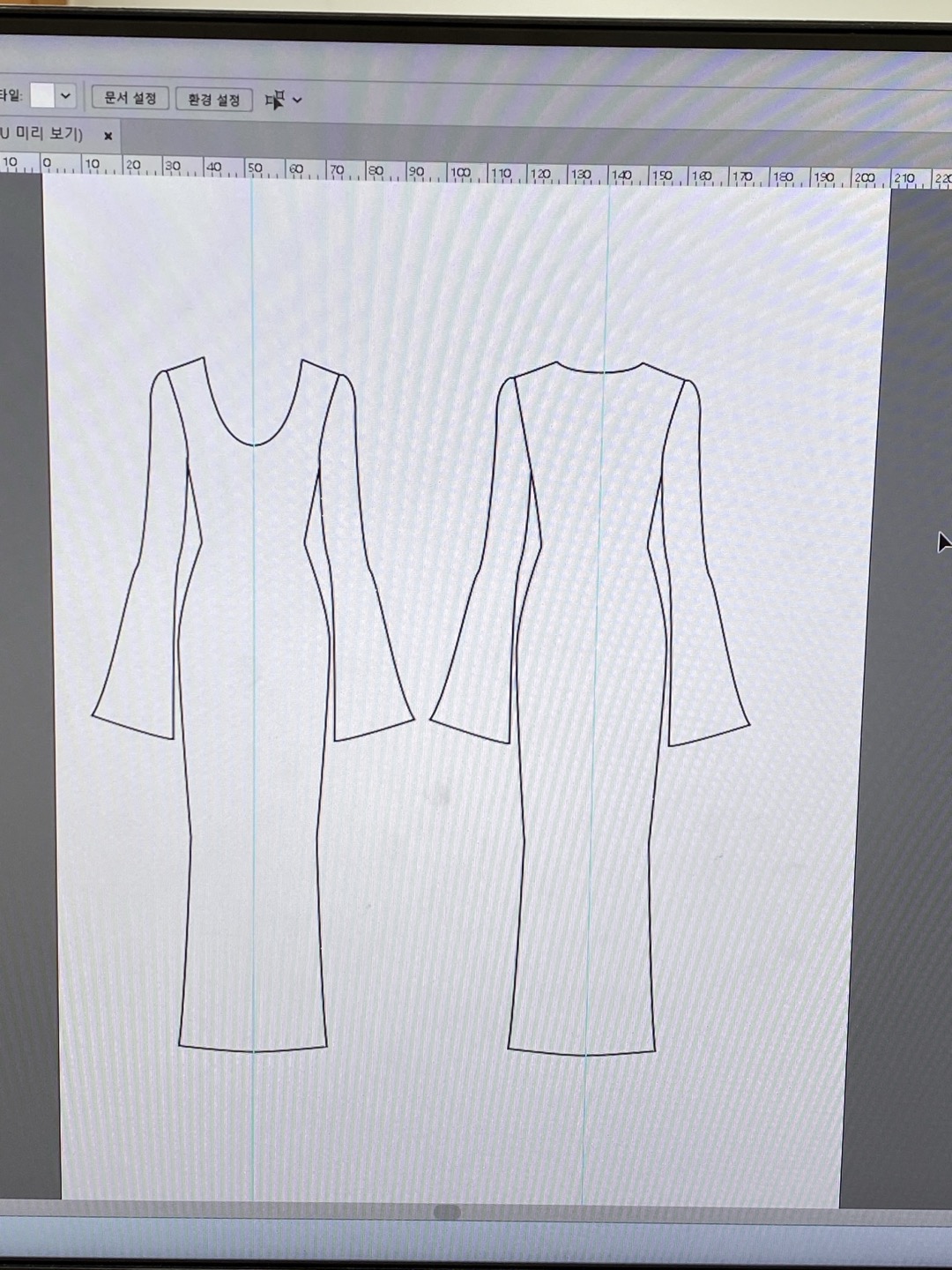Screen dimensions: 952x1270
Task: Click the front dress hem line
Action: pyautogui.click(x=253, y=1050)
